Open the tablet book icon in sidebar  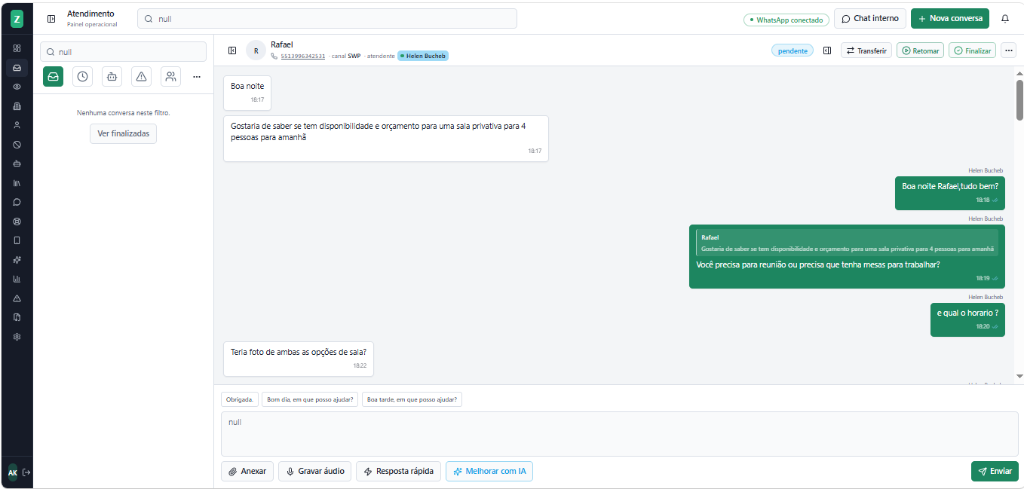pos(17,240)
